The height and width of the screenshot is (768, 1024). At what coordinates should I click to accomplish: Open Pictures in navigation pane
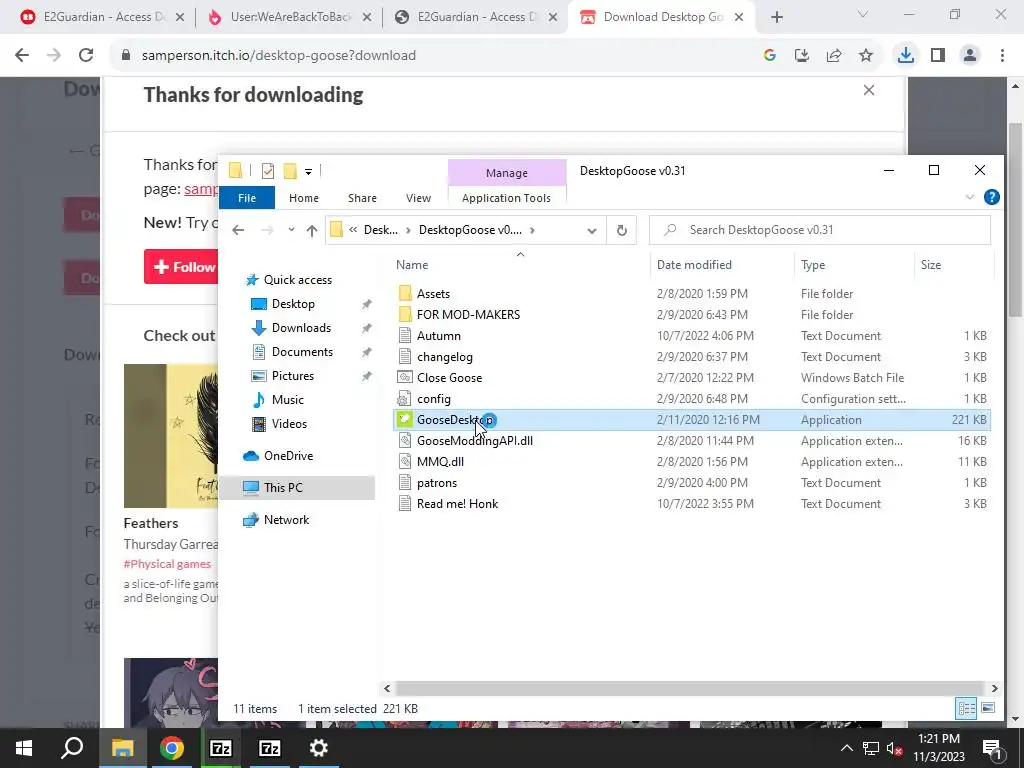[x=293, y=376]
